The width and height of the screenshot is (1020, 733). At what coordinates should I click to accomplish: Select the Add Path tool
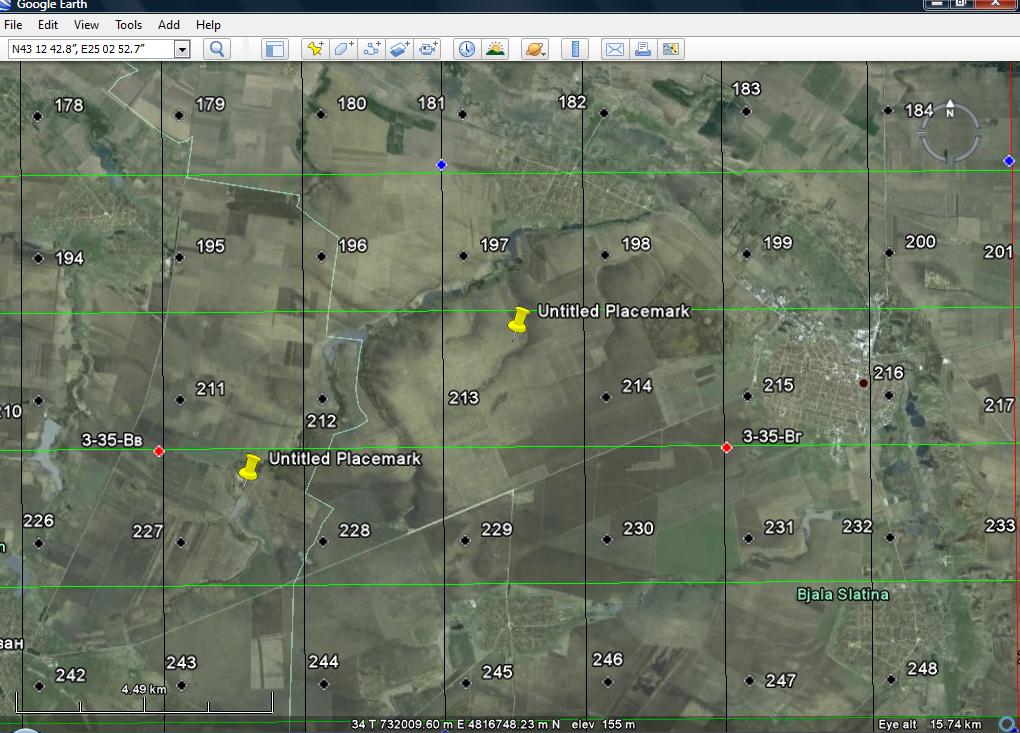pyautogui.click(x=372, y=49)
